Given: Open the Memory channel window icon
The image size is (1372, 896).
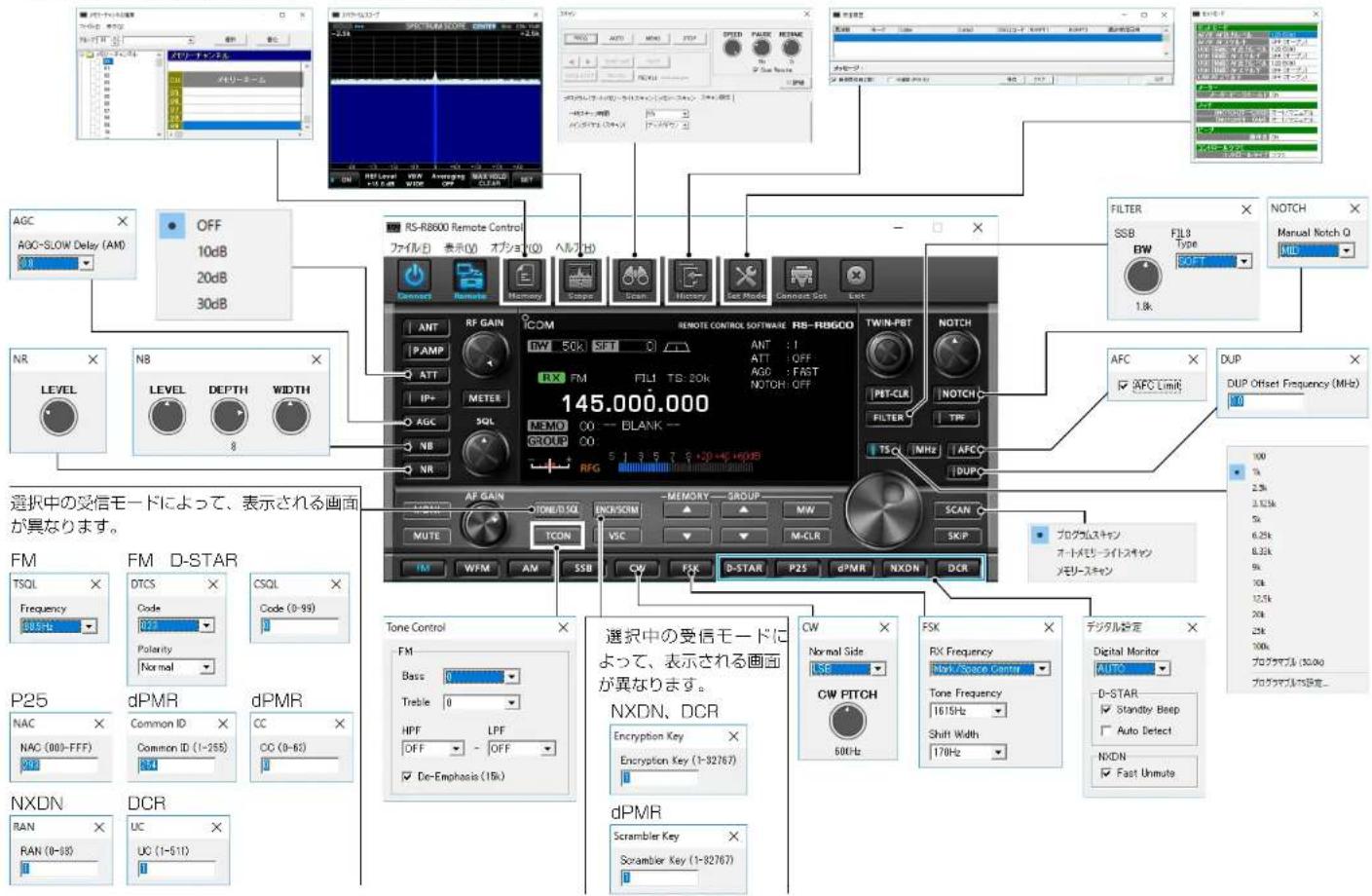Looking at the screenshot, I should [x=525, y=280].
